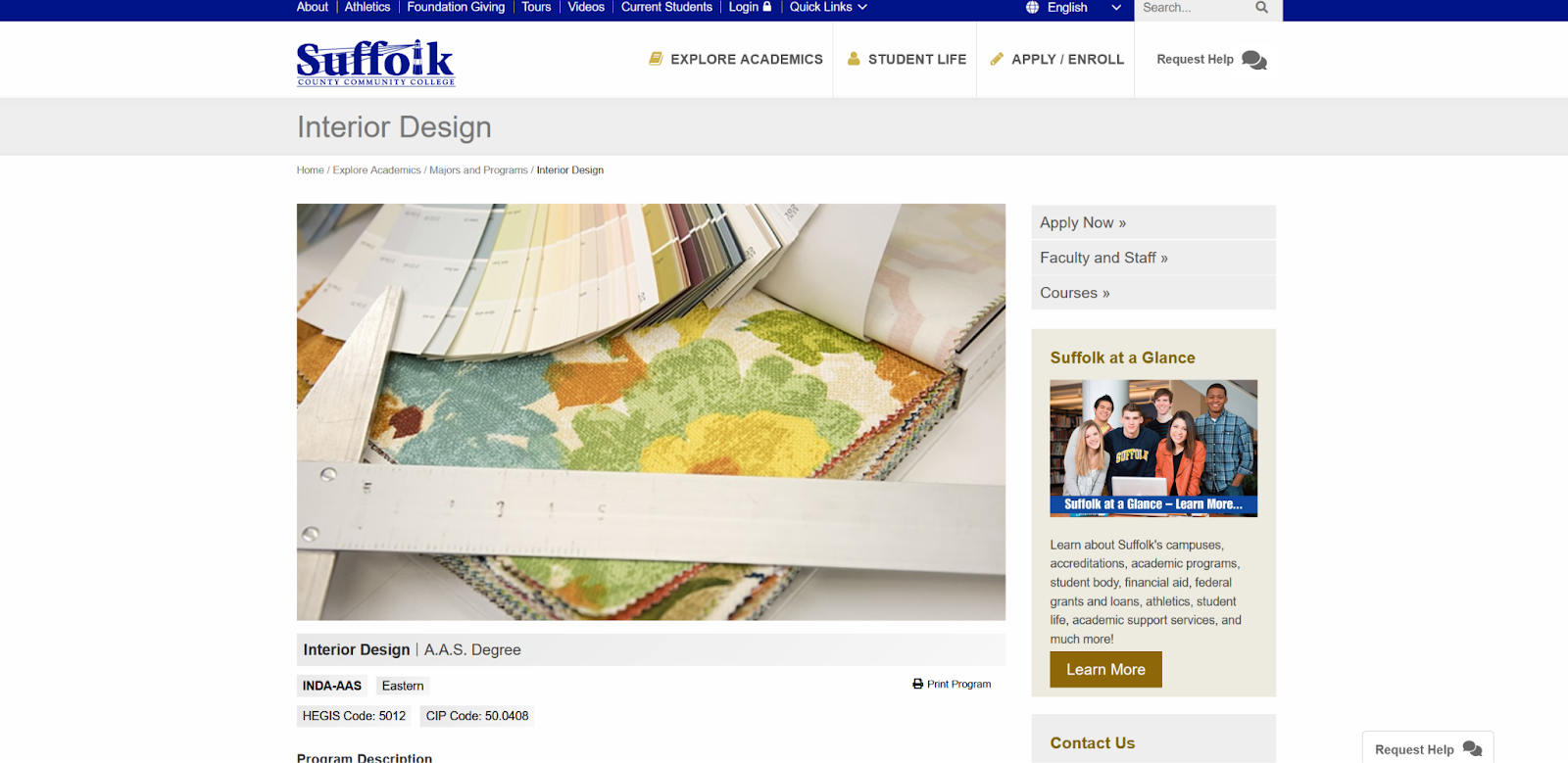Expand the Quick Links dropdown

[828, 7]
